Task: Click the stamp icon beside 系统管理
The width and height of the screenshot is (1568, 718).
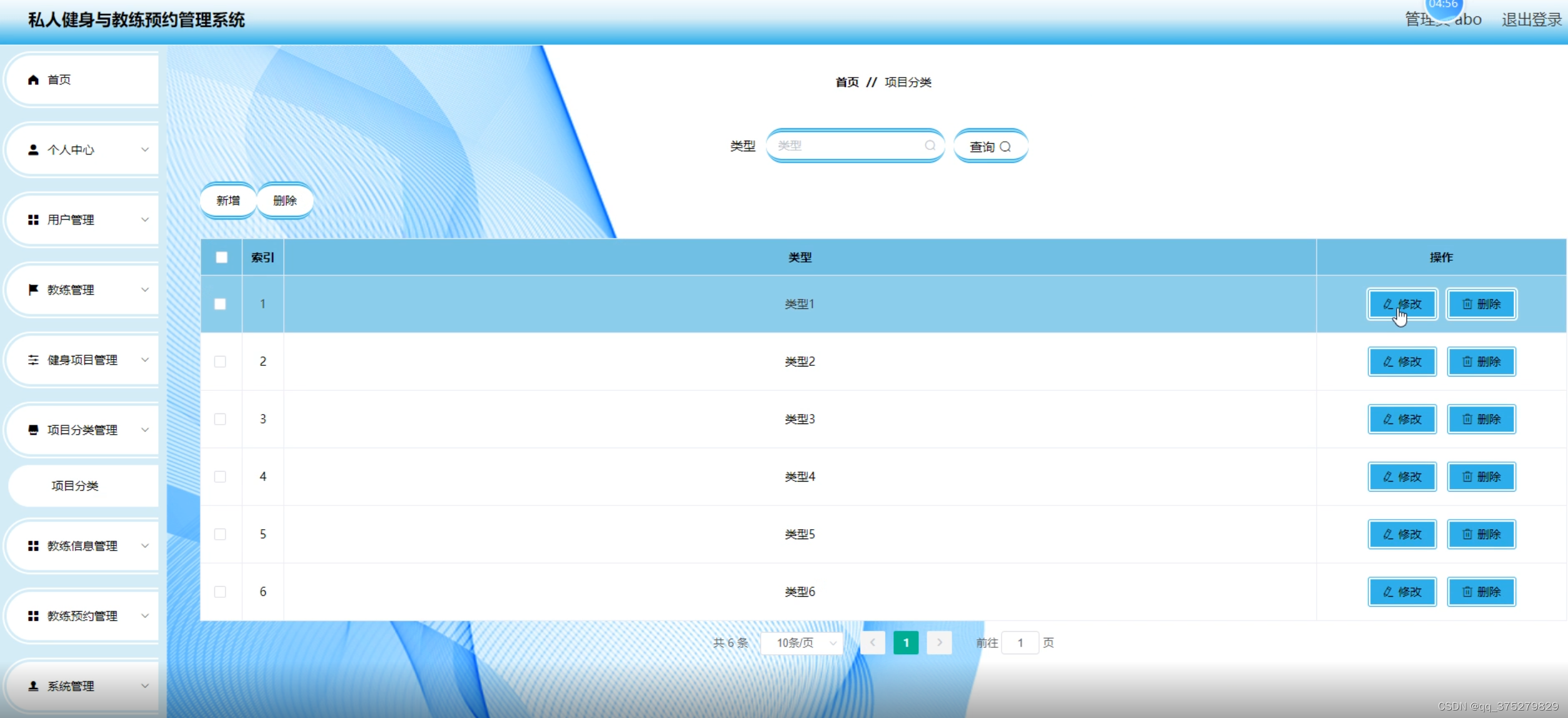Action: click(33, 686)
